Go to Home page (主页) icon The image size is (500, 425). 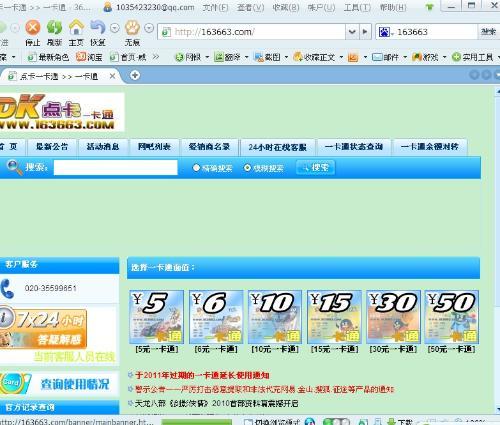pyautogui.click(x=76, y=28)
